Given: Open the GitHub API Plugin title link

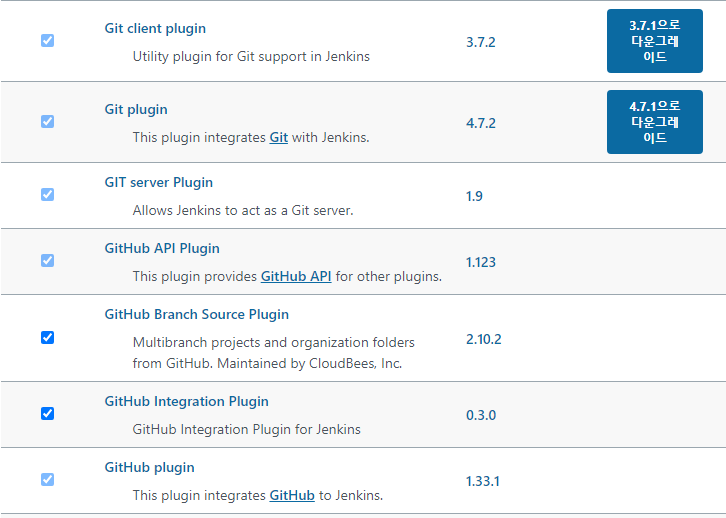Looking at the screenshot, I should (162, 249).
